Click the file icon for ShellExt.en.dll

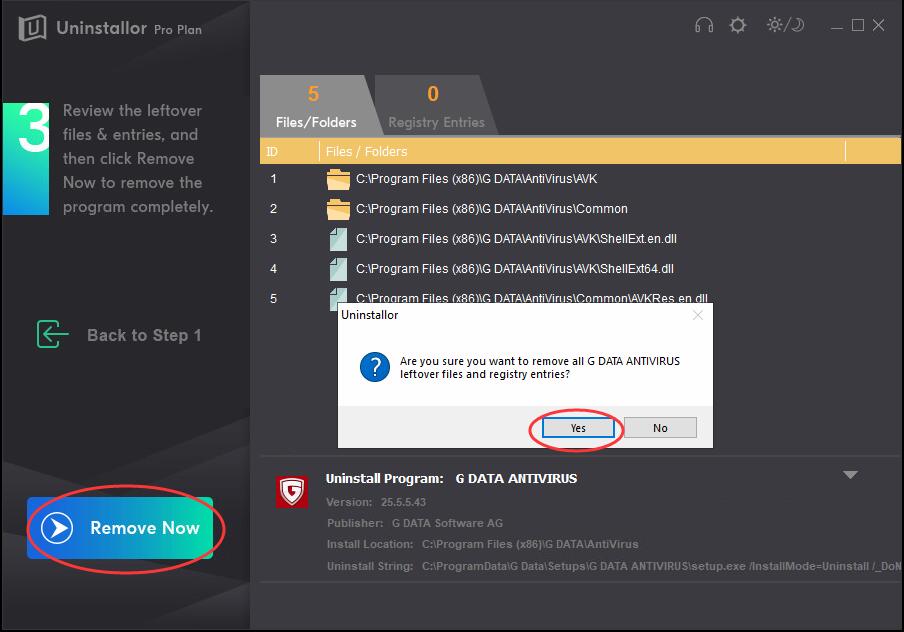point(338,239)
